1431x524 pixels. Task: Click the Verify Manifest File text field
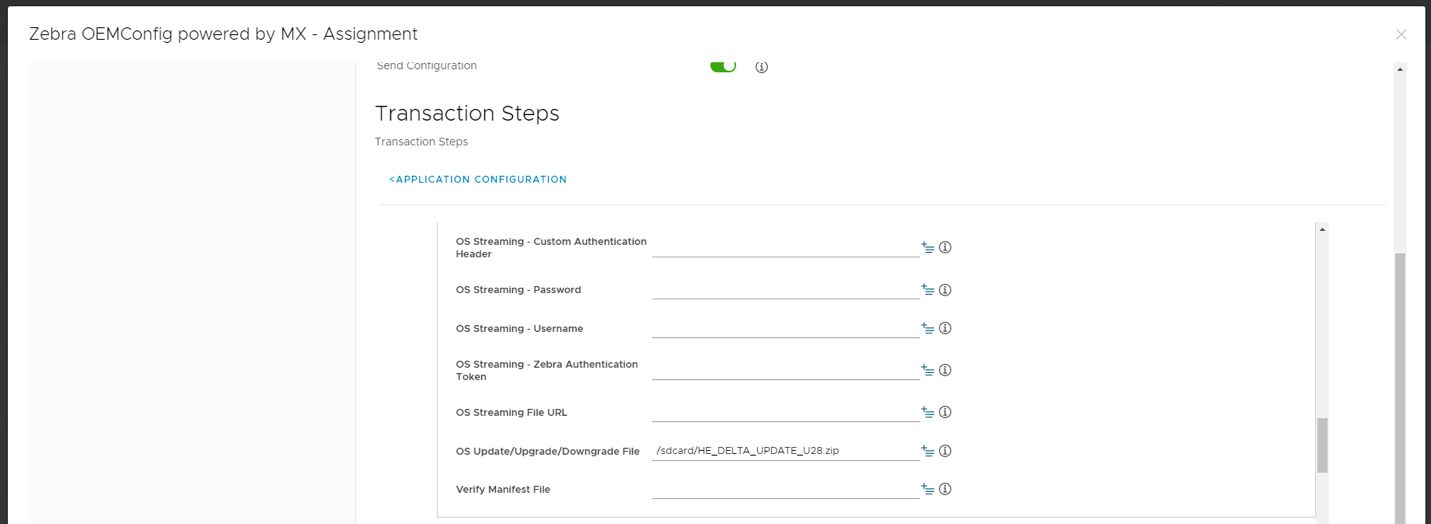pyautogui.click(x=785, y=489)
